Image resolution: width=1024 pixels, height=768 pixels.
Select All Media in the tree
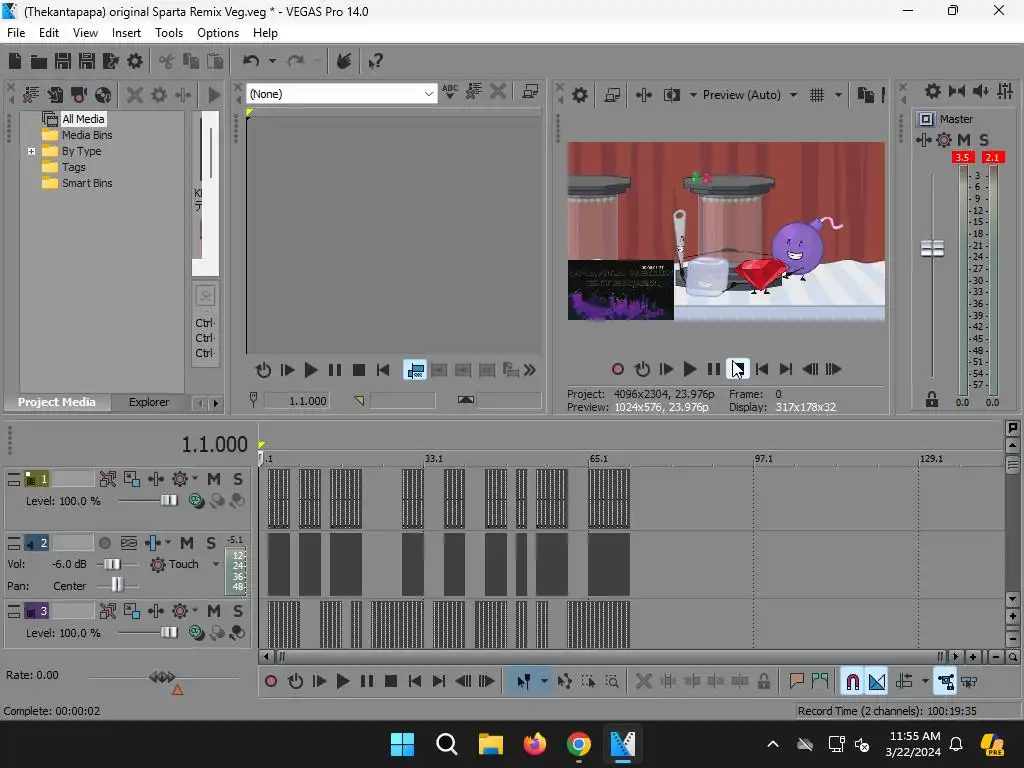83,119
